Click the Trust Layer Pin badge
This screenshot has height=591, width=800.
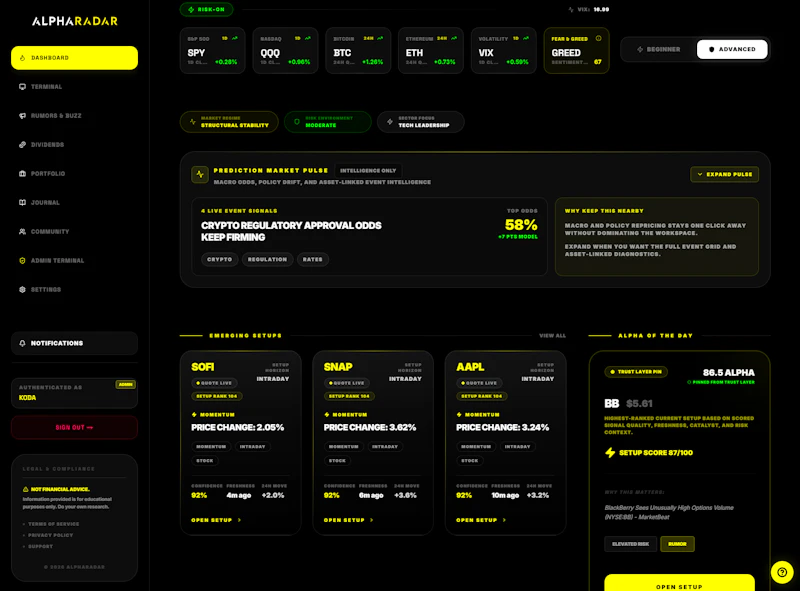tap(636, 372)
